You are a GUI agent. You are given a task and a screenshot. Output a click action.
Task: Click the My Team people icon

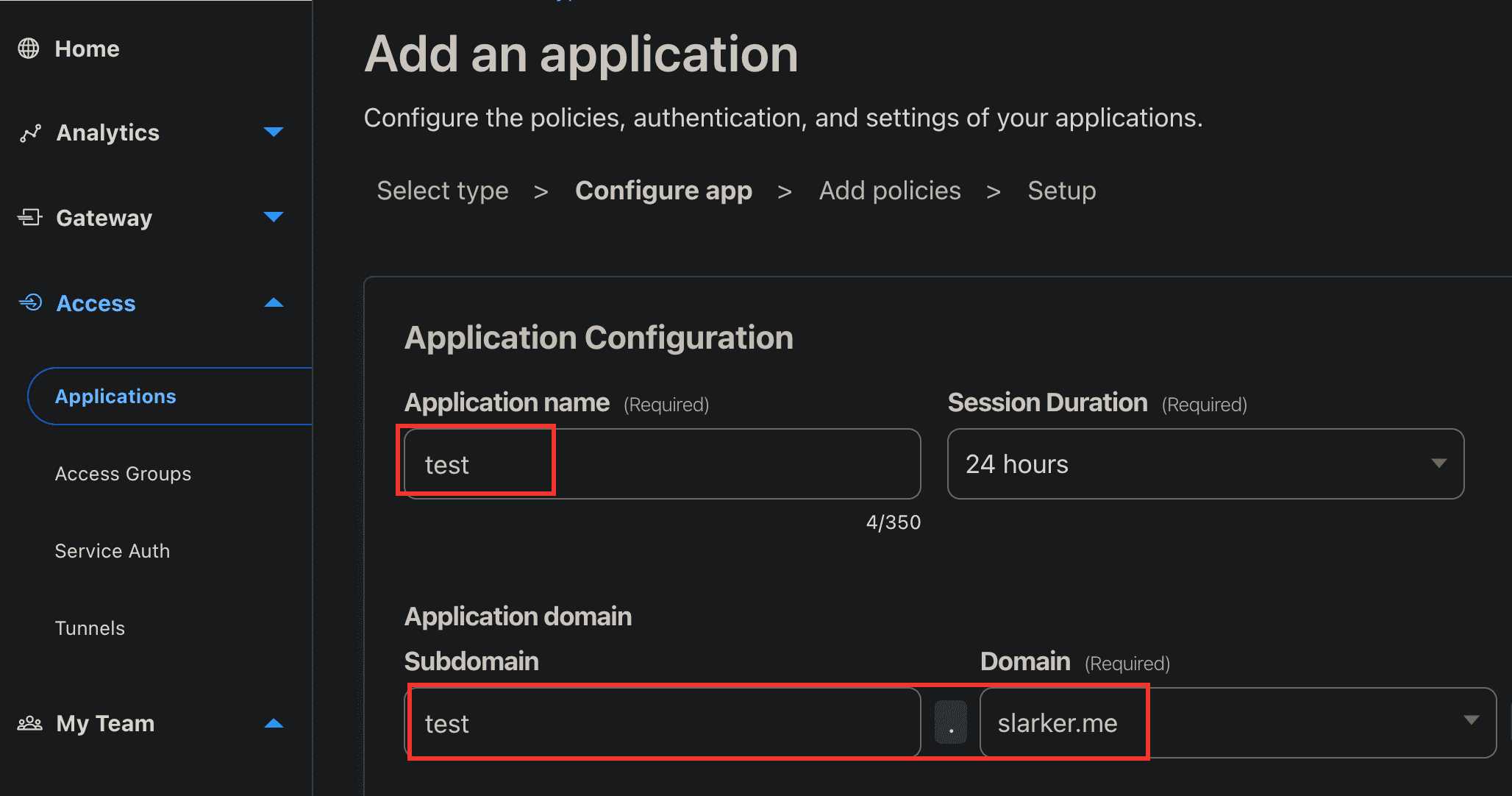29,724
